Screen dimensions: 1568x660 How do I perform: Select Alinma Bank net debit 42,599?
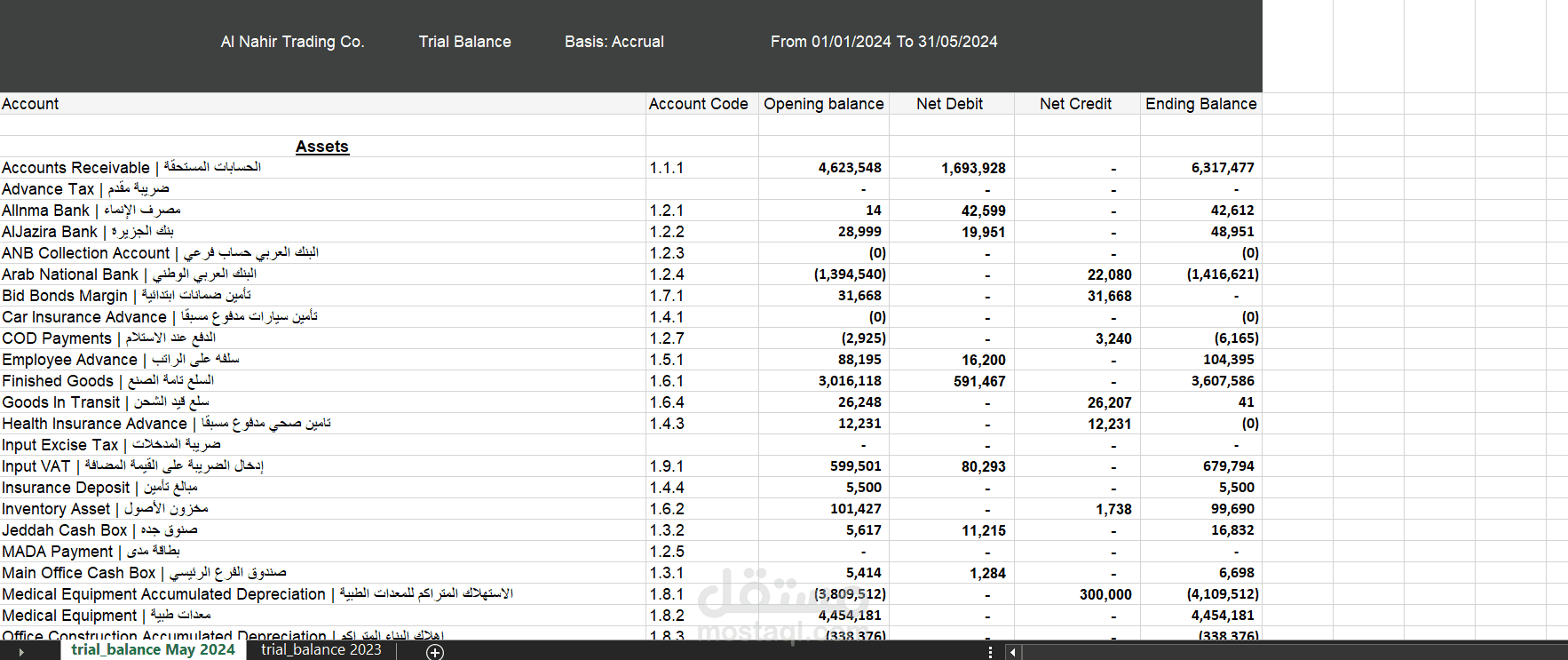point(951,211)
